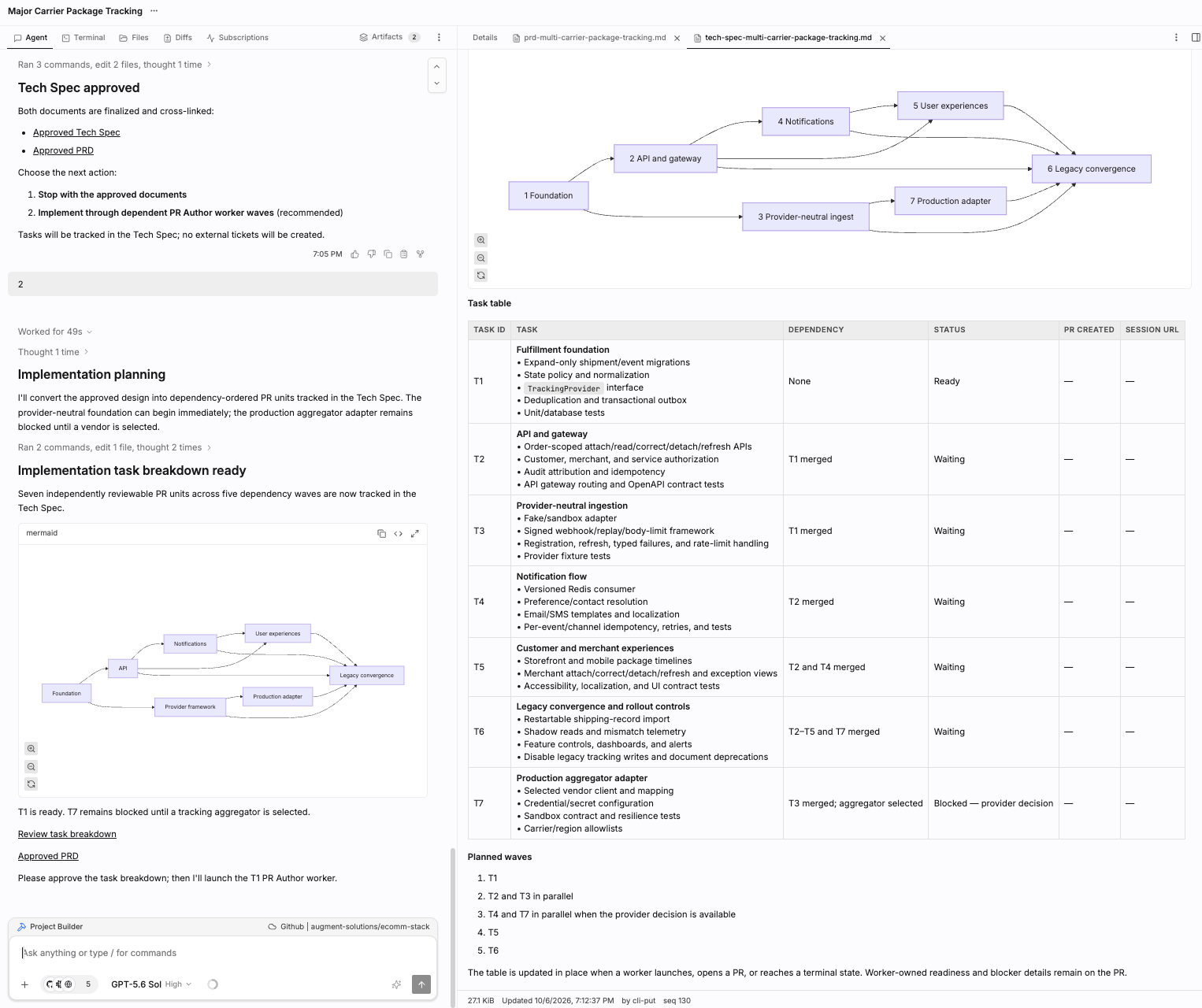The height and width of the screenshot is (1008, 1202).
Task: Close the prd-multi-carrier-package-tracking.md tab
Action: pyautogui.click(x=677, y=38)
